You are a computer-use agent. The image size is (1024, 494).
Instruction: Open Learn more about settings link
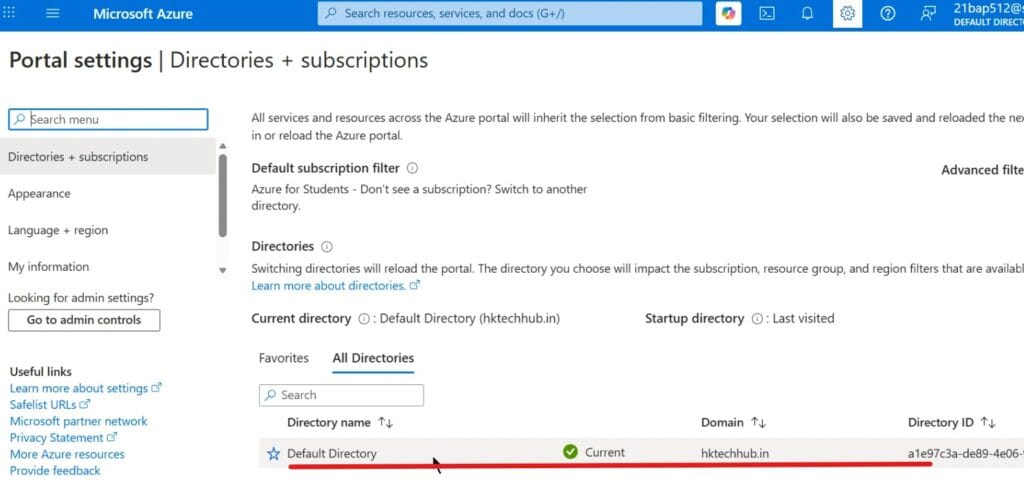pyautogui.click(x=85, y=388)
